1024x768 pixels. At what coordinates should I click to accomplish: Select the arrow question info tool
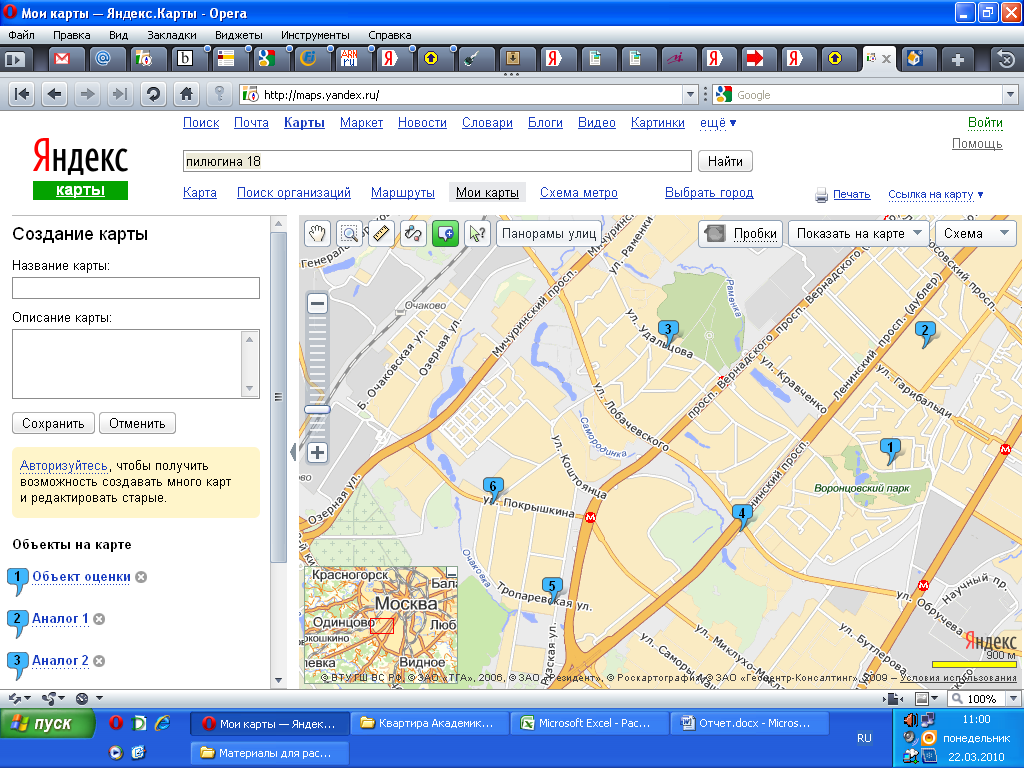point(477,233)
